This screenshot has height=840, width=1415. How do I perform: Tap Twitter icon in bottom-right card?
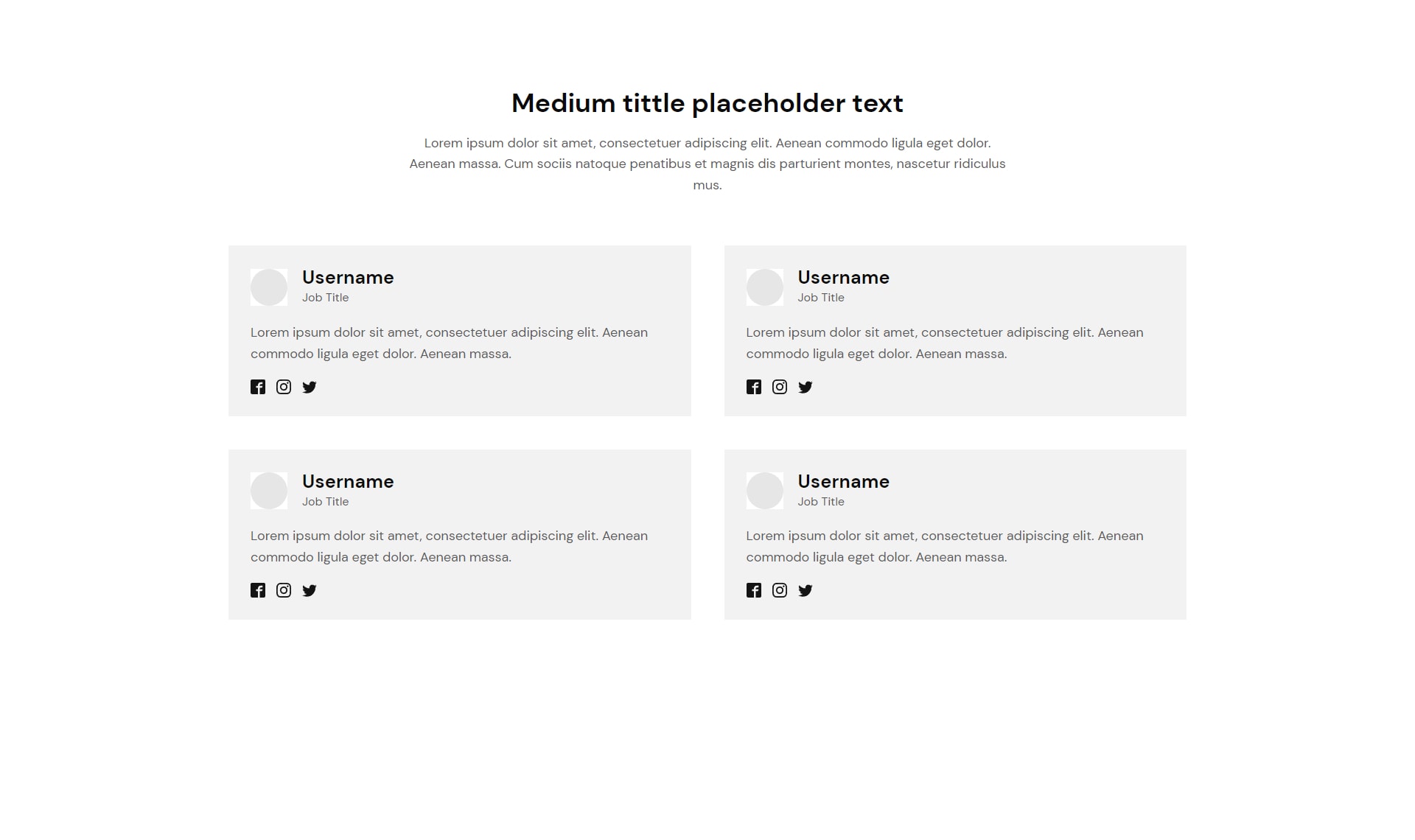click(x=806, y=590)
